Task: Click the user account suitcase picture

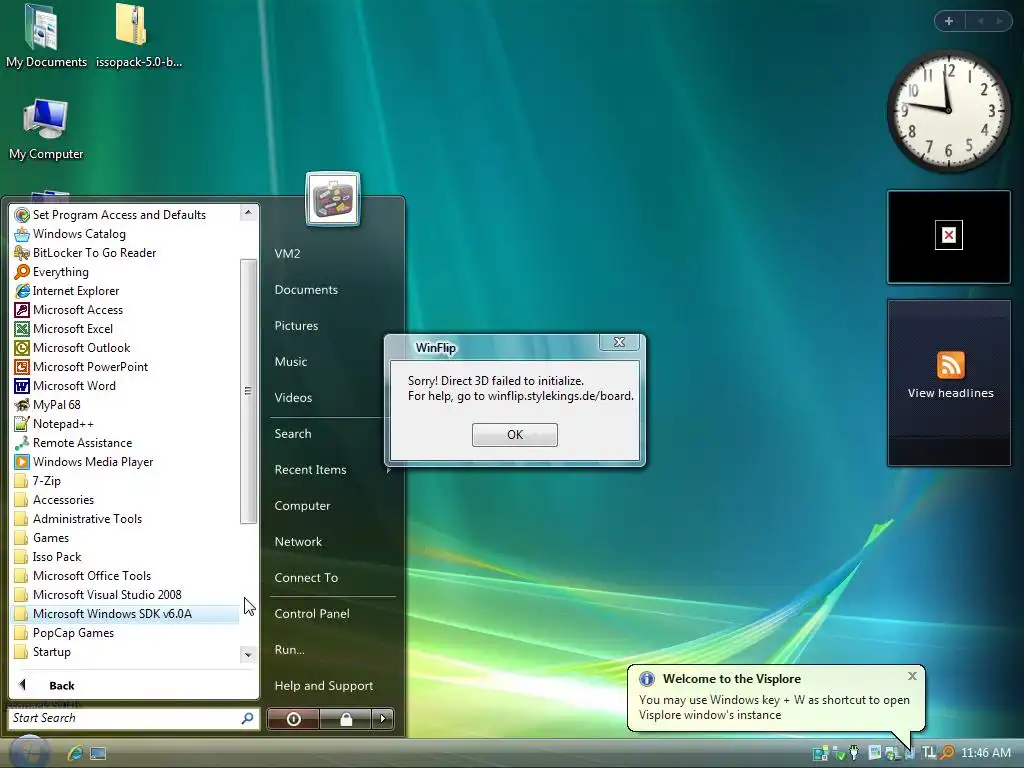Action: (332, 199)
